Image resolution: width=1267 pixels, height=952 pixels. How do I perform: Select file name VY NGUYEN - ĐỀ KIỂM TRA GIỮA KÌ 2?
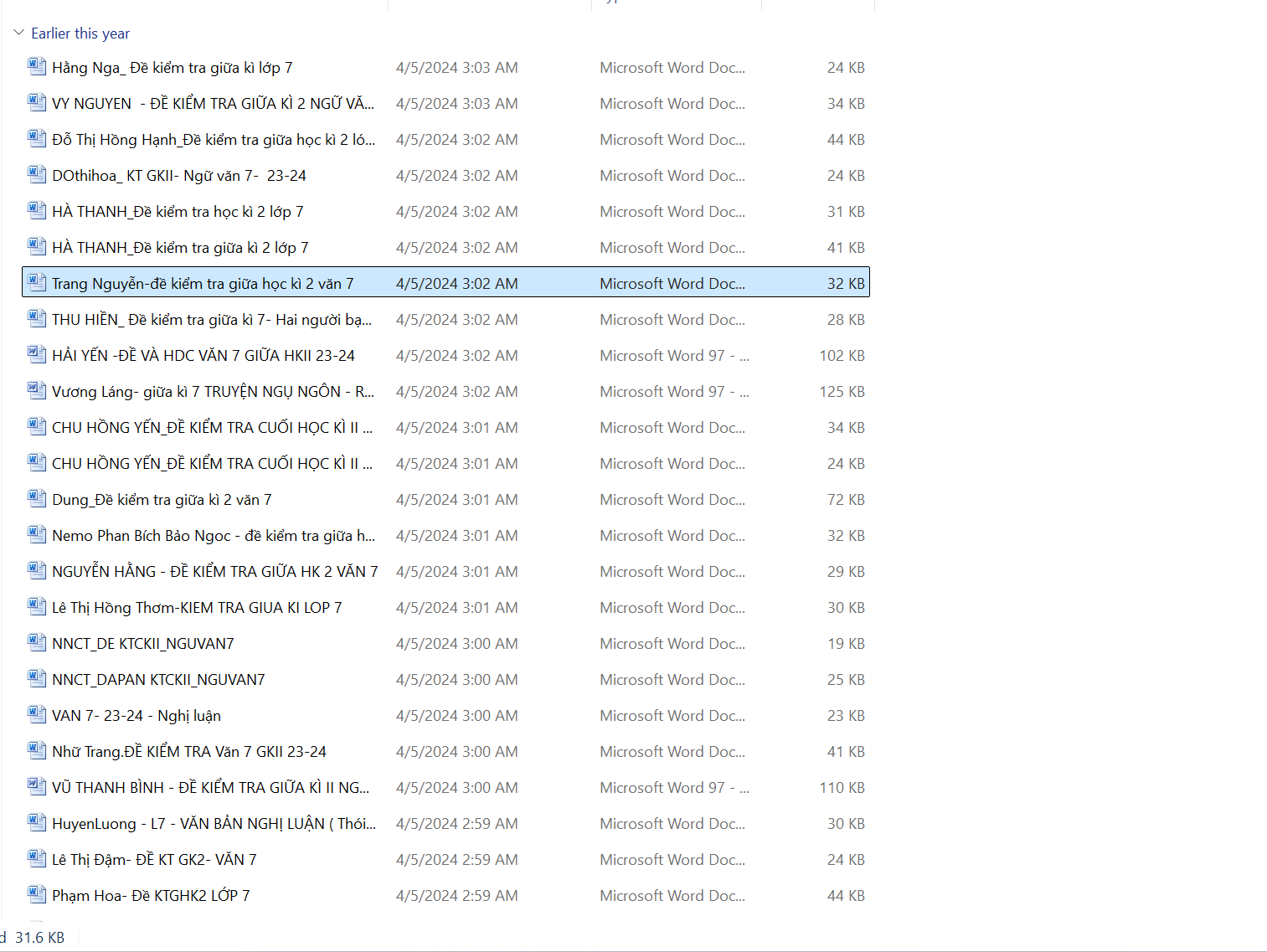click(x=214, y=104)
